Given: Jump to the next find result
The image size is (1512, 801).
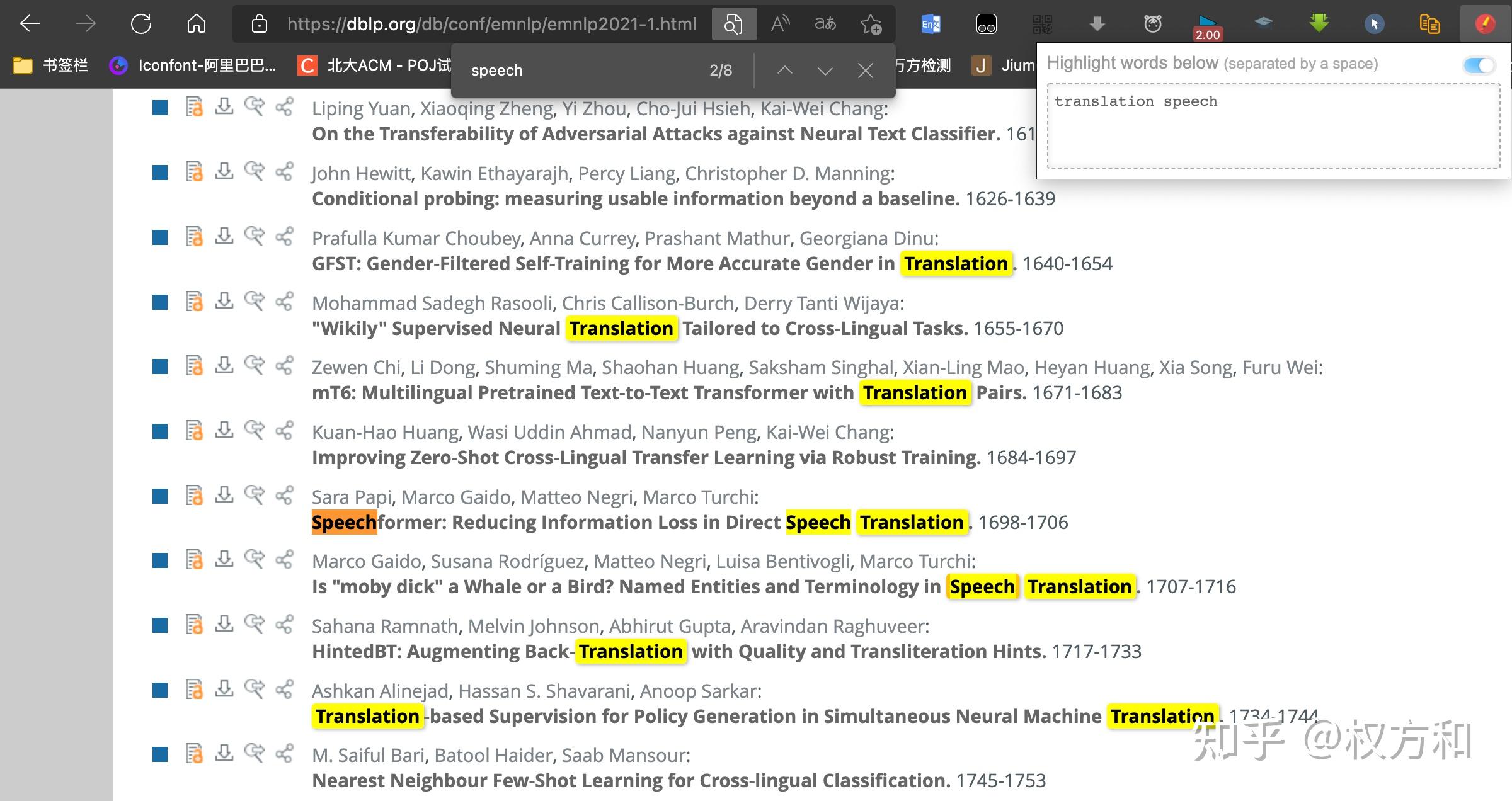Looking at the screenshot, I should [x=825, y=70].
